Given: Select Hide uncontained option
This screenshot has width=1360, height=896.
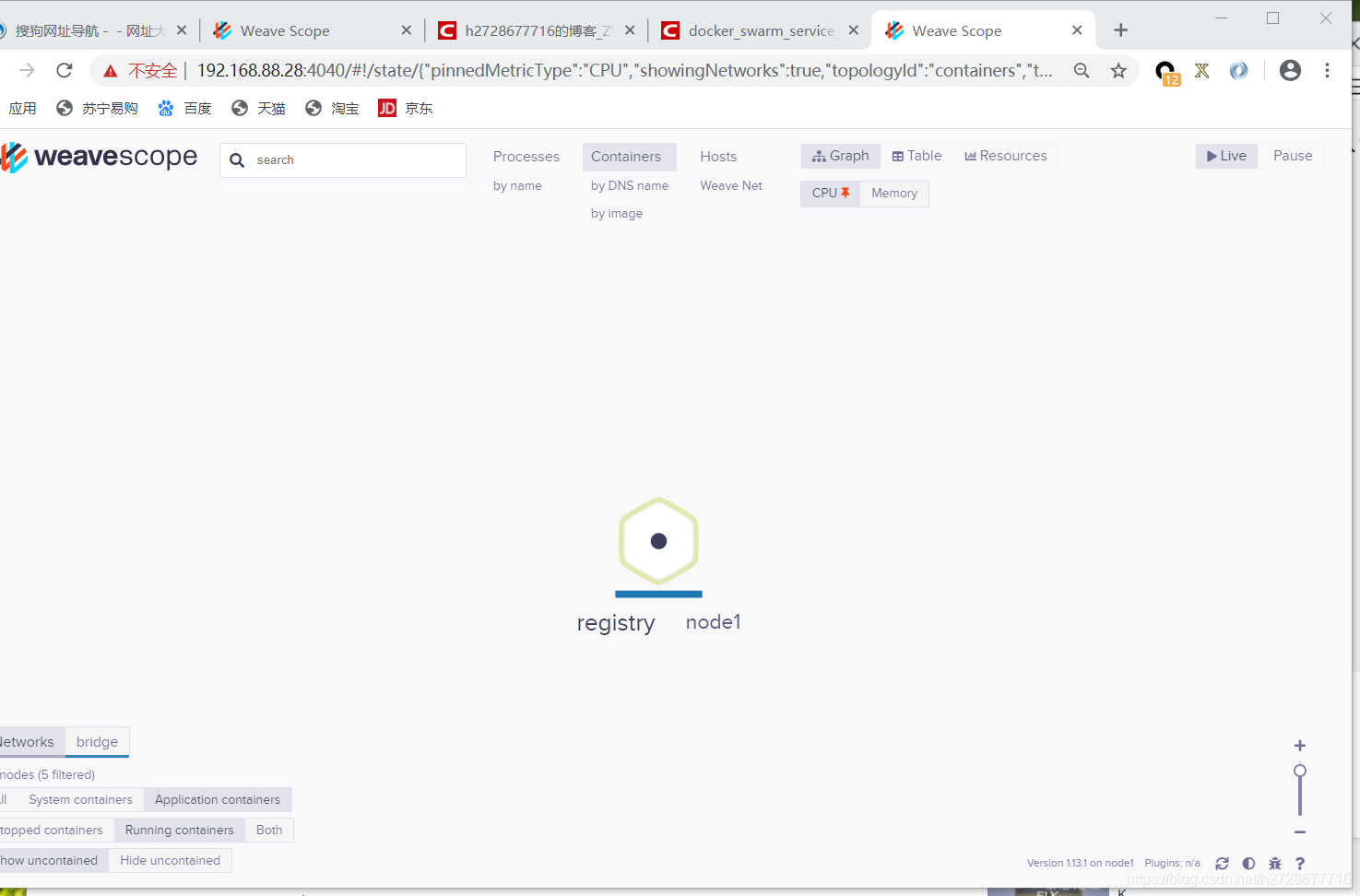Looking at the screenshot, I should click(x=171, y=861).
